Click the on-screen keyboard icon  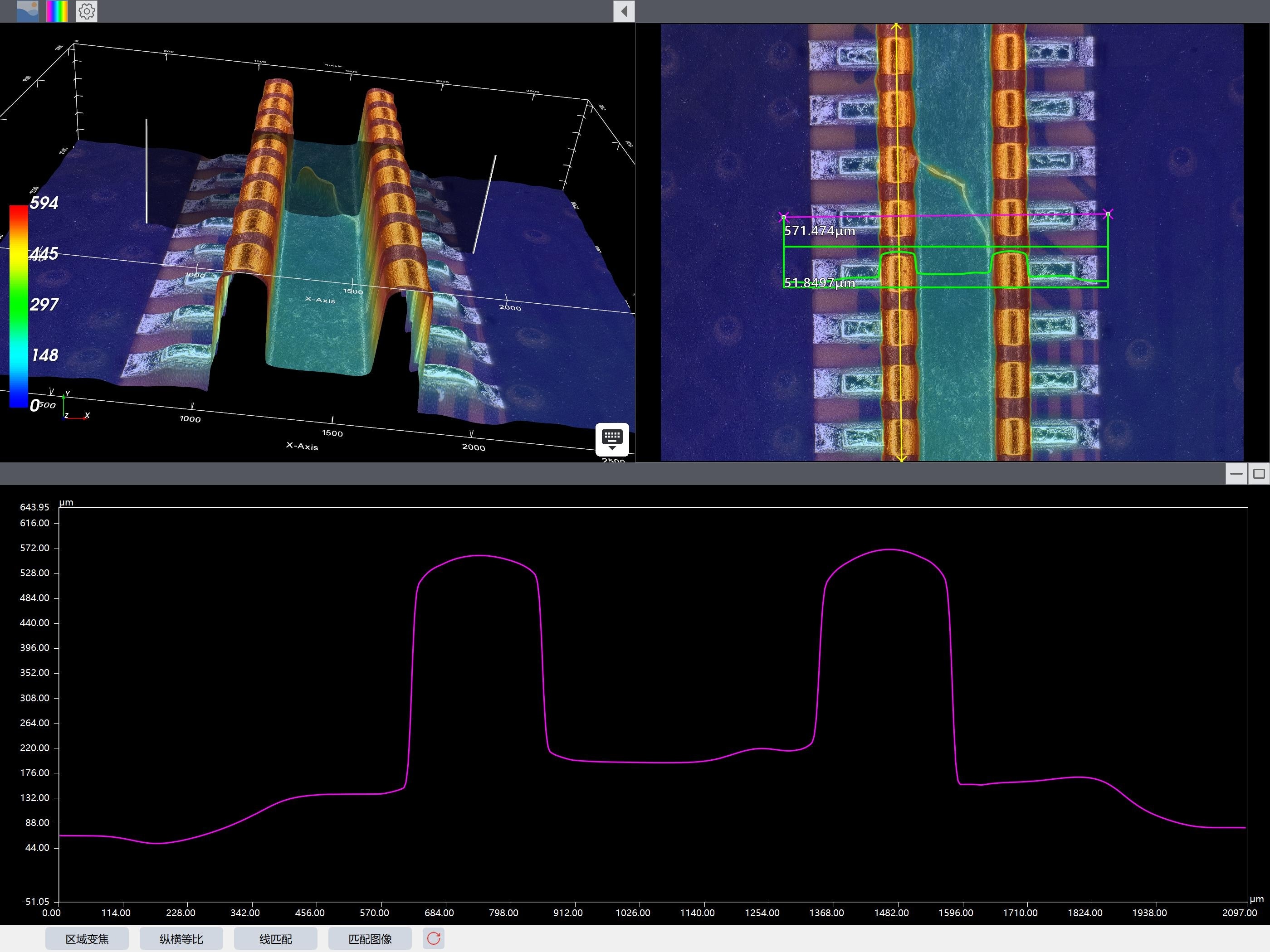click(x=611, y=439)
